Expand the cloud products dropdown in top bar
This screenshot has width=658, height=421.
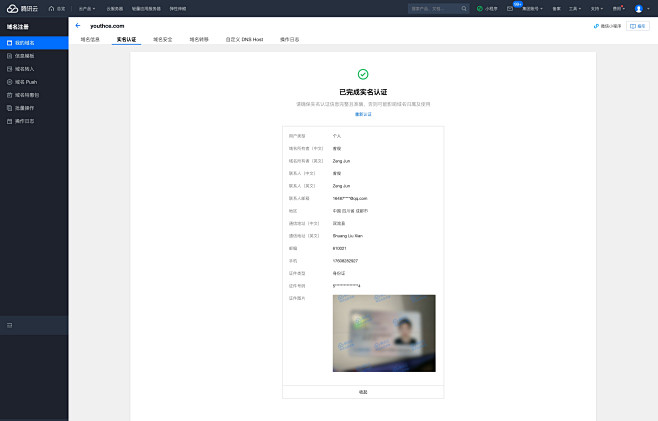pyautogui.click(x=87, y=8)
